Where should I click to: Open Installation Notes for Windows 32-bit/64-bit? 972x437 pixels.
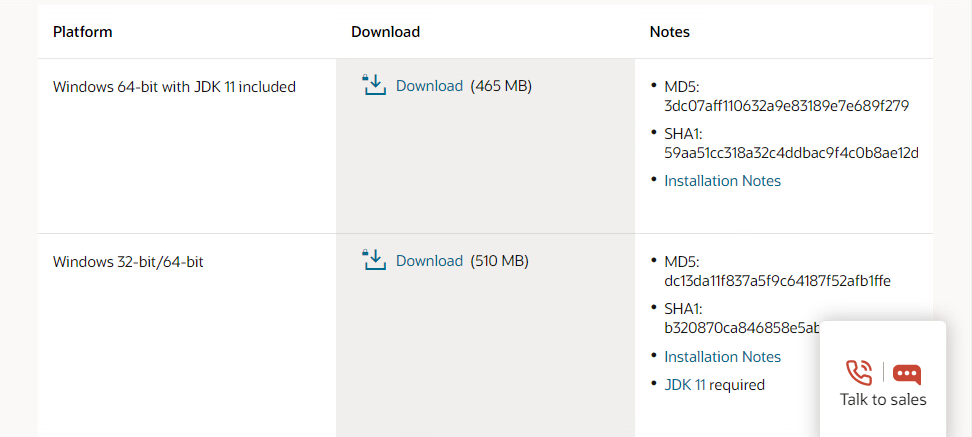(x=722, y=357)
